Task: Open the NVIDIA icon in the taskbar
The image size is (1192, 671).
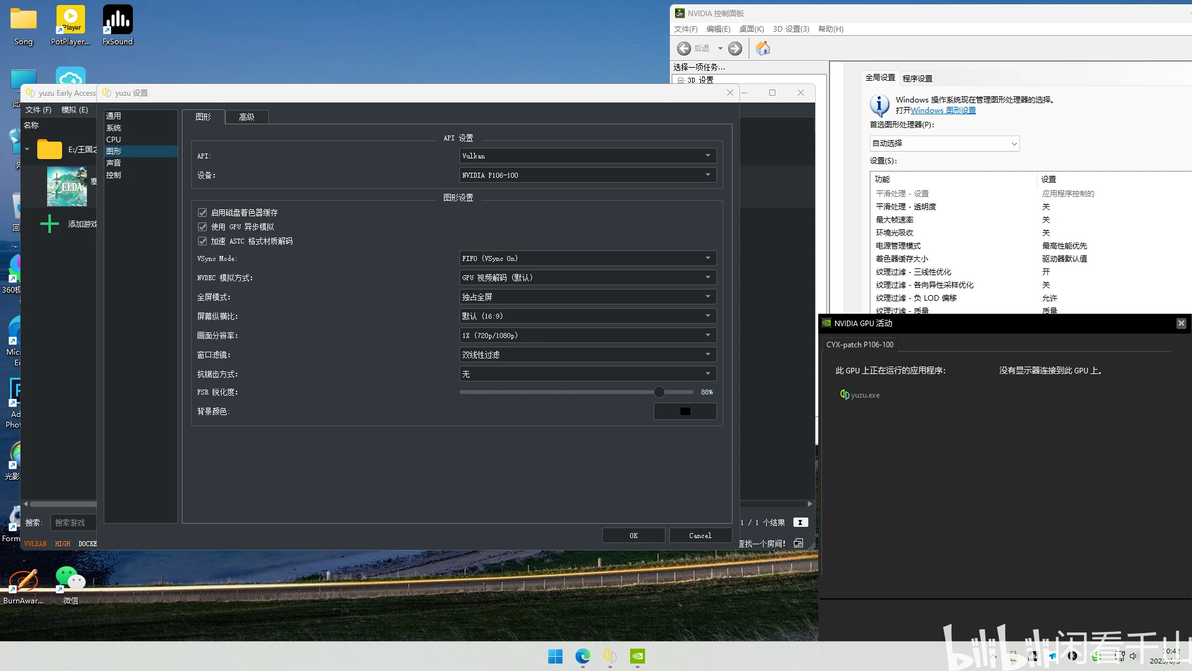Action: [x=637, y=656]
